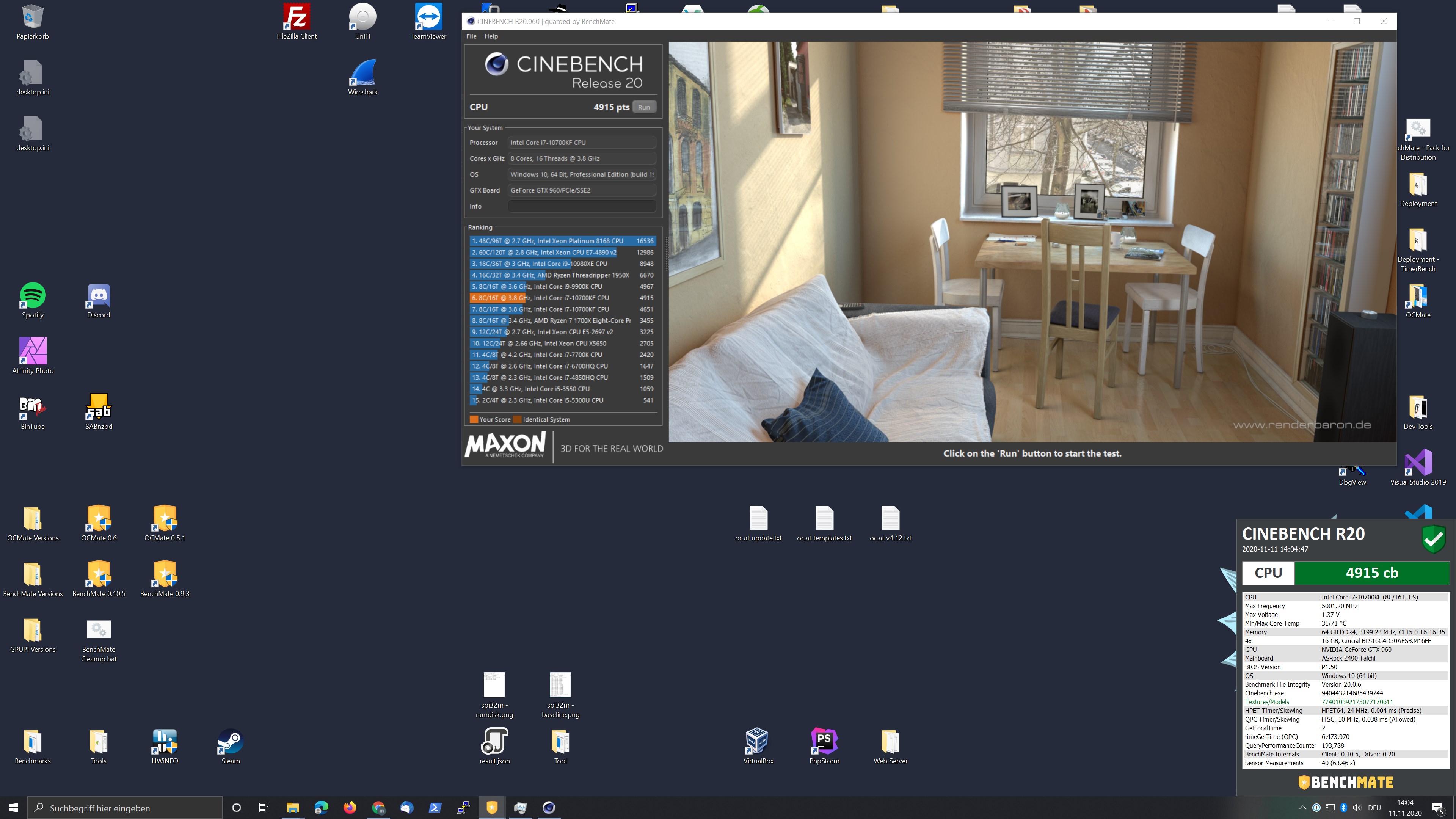The width and height of the screenshot is (1456, 819).
Task: Click the empty Info input field
Action: [x=582, y=206]
